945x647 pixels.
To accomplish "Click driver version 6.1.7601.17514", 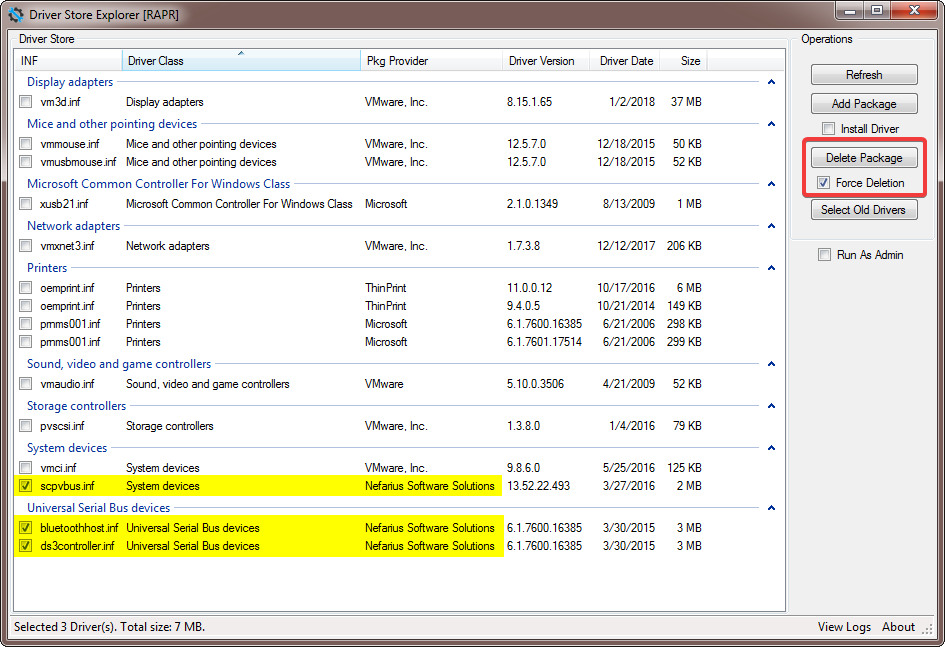I will pos(544,342).
